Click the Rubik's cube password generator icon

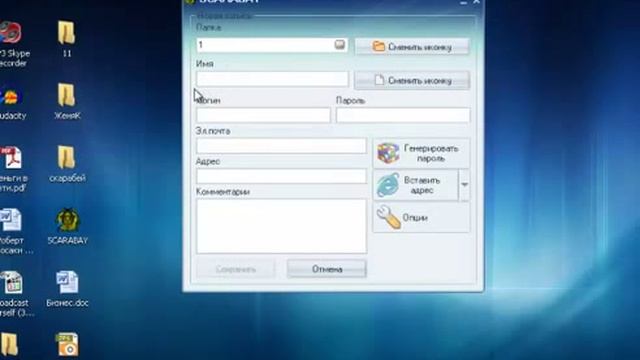click(388, 153)
